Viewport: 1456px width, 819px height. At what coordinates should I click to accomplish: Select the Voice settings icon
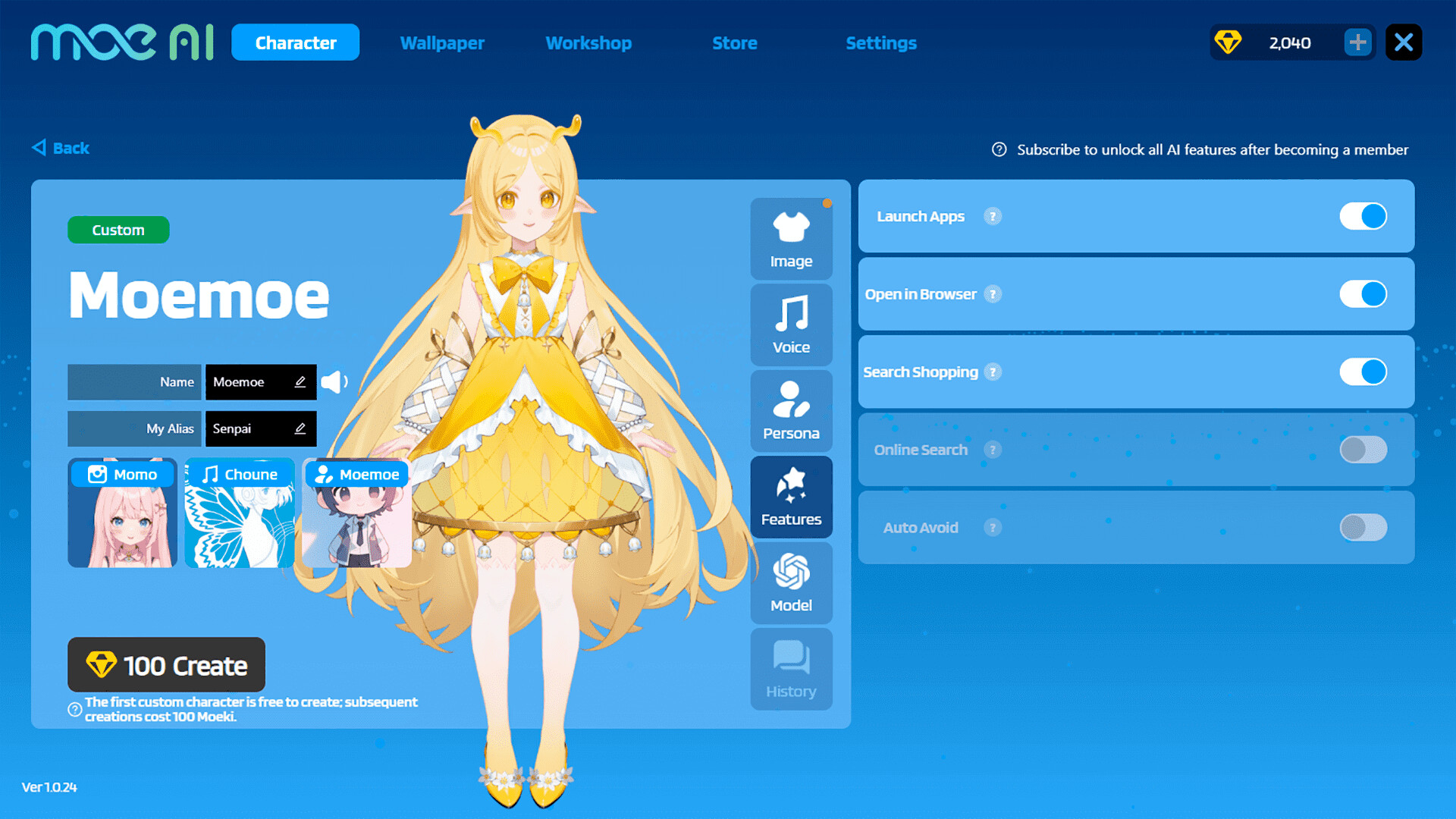pyautogui.click(x=791, y=325)
